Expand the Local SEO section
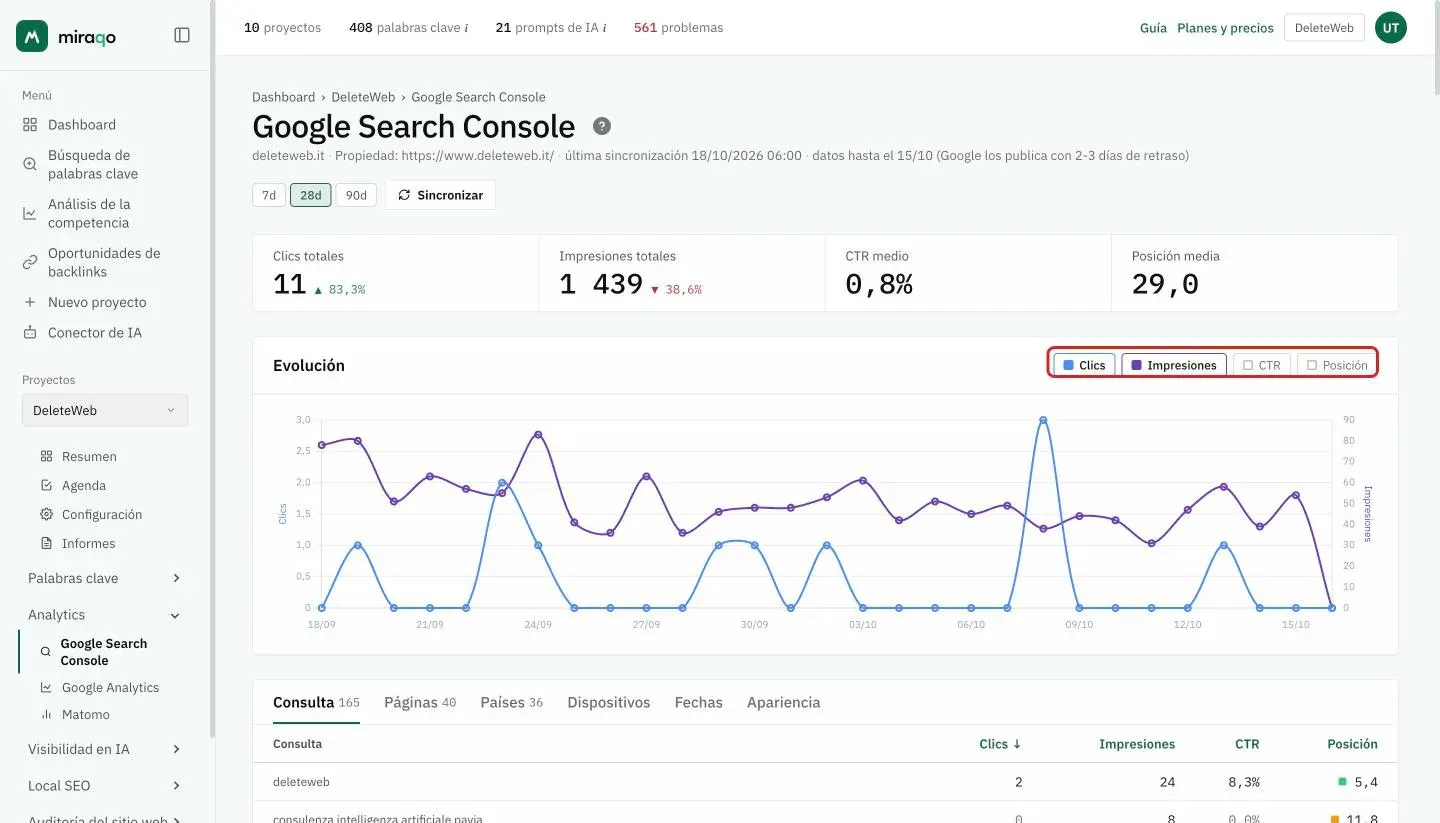Image resolution: width=1440 pixels, height=823 pixels. point(105,786)
